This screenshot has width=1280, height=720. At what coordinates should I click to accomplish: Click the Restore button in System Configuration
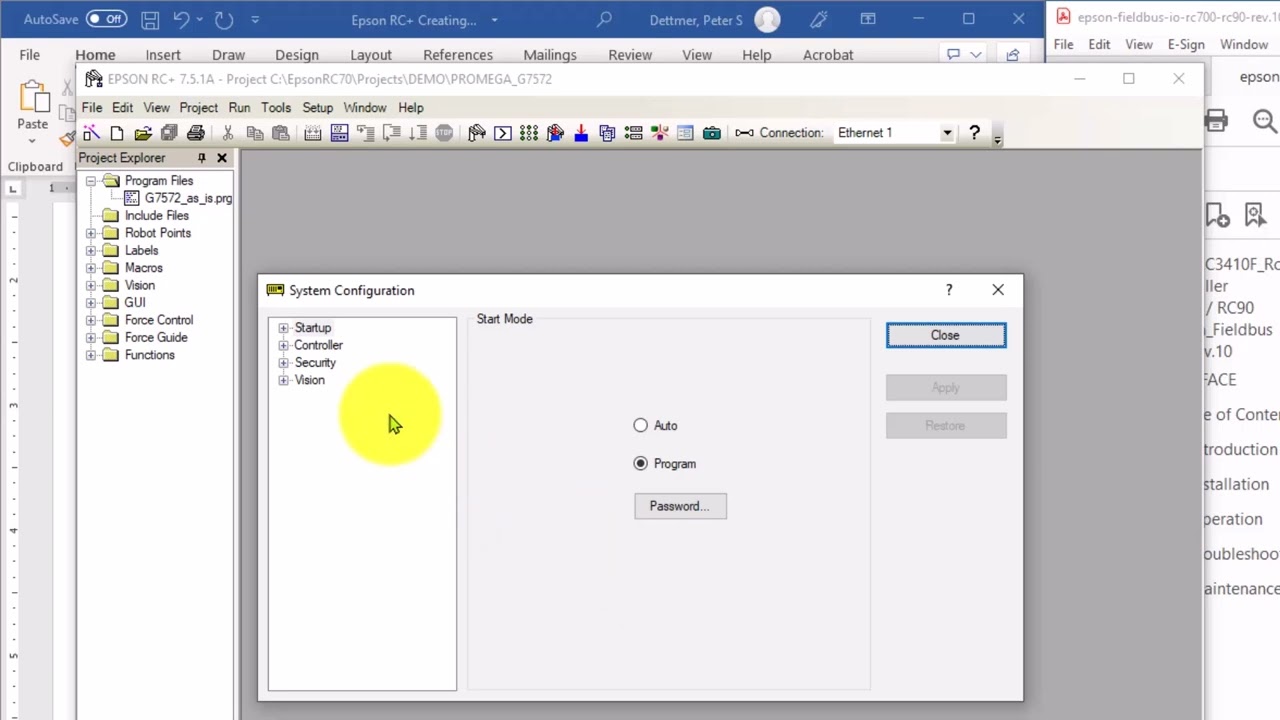pos(946,426)
